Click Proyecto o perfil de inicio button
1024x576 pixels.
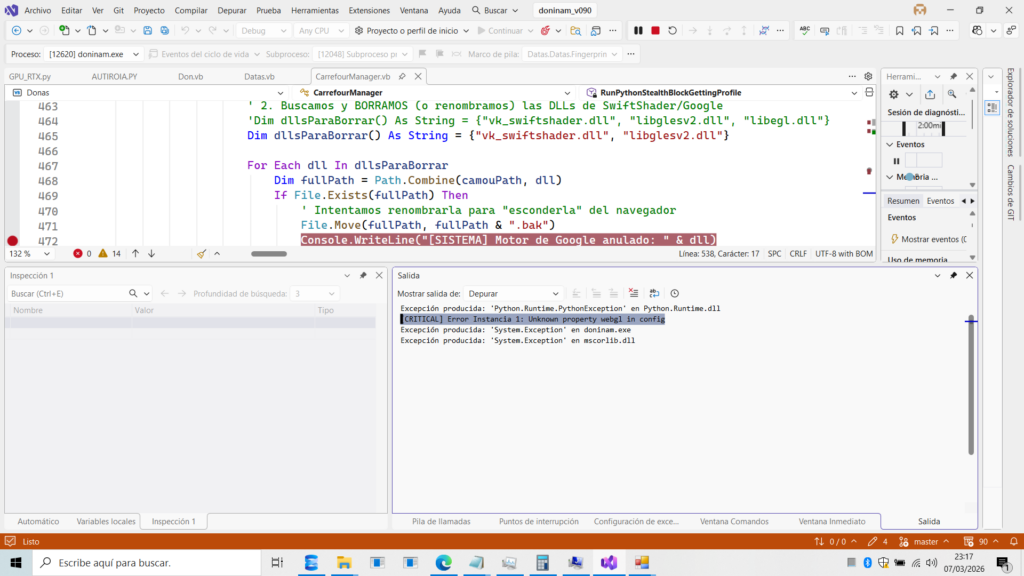[412, 31]
